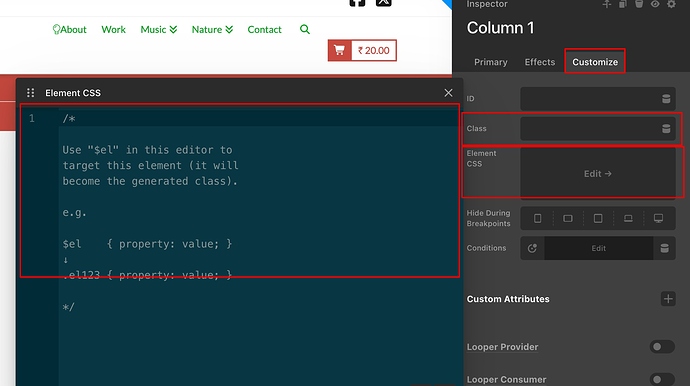The image size is (690, 386).
Task: Toggle the Looper Consumer switch
Action: coord(662,379)
